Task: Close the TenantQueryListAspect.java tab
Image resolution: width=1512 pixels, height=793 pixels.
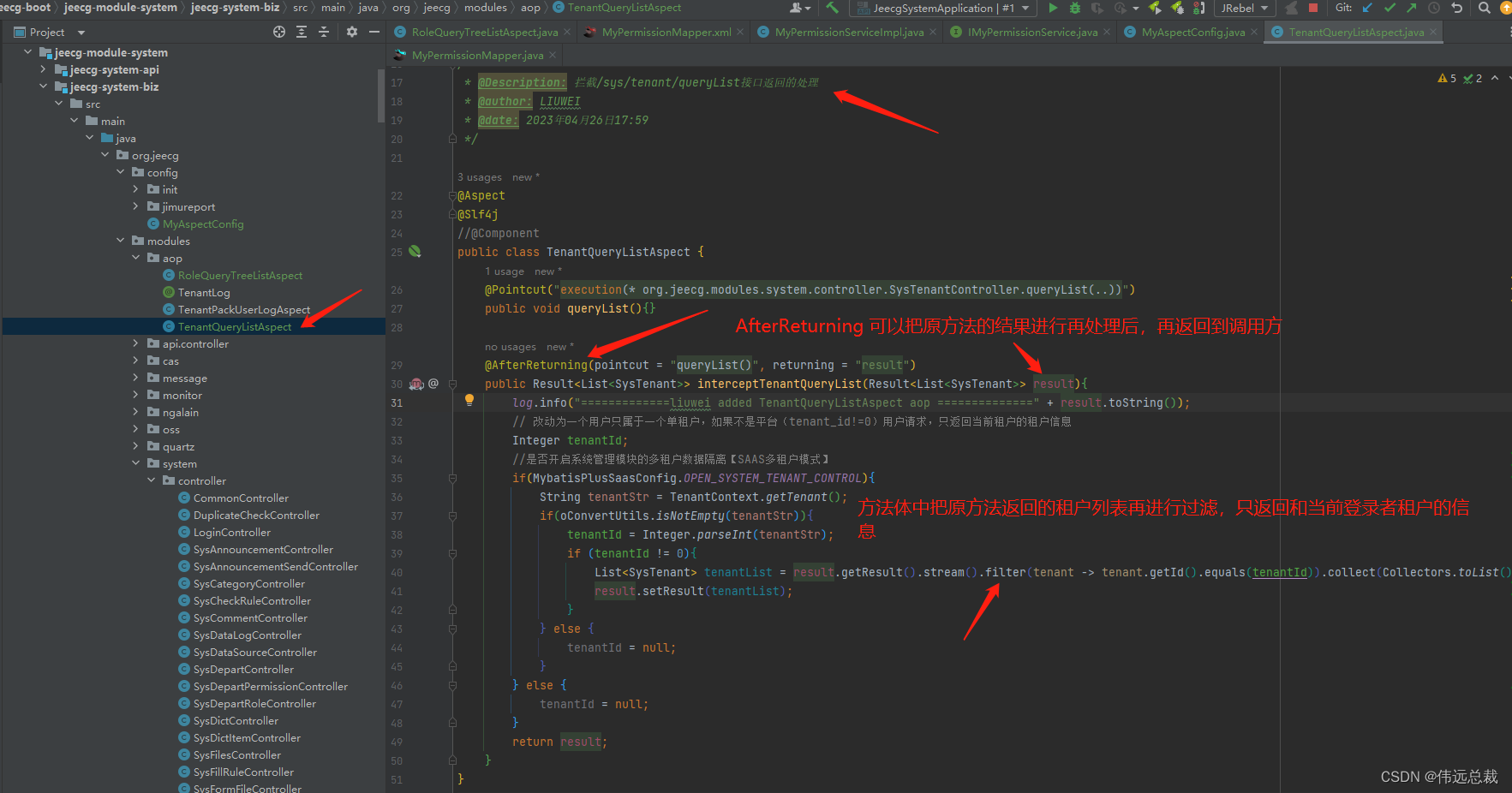Action: 1432,32
